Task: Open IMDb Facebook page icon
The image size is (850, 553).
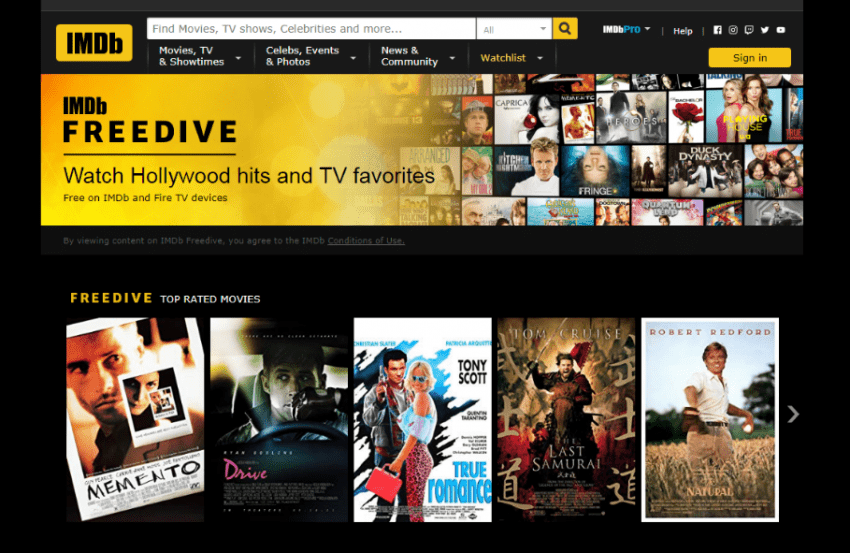Action: pyautogui.click(x=717, y=30)
